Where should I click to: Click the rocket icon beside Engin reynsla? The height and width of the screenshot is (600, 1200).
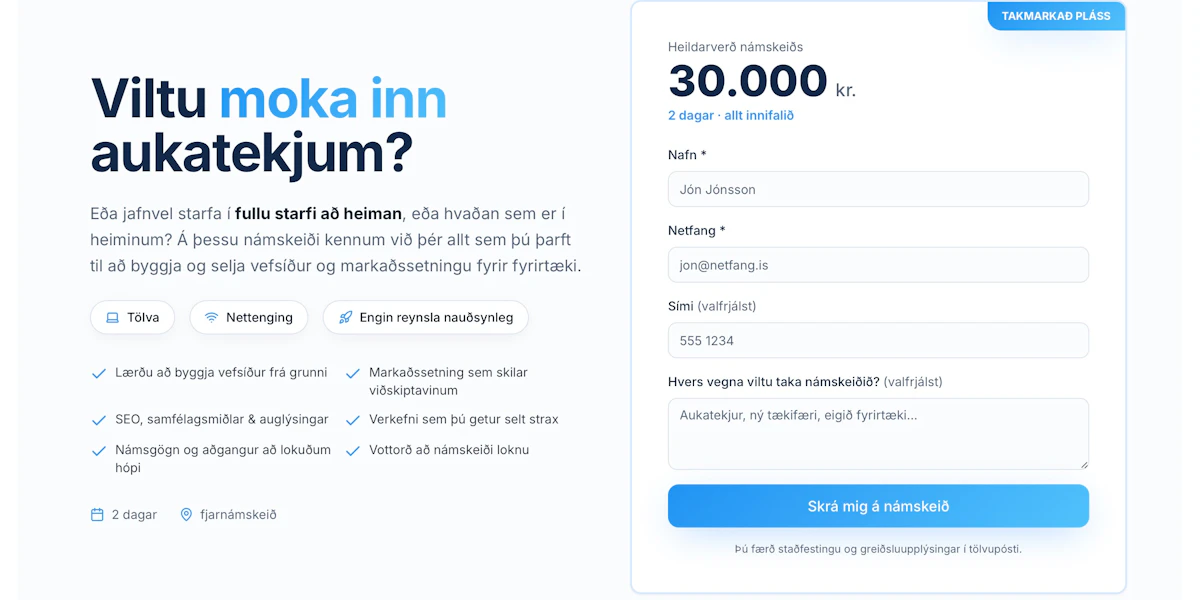(x=346, y=318)
